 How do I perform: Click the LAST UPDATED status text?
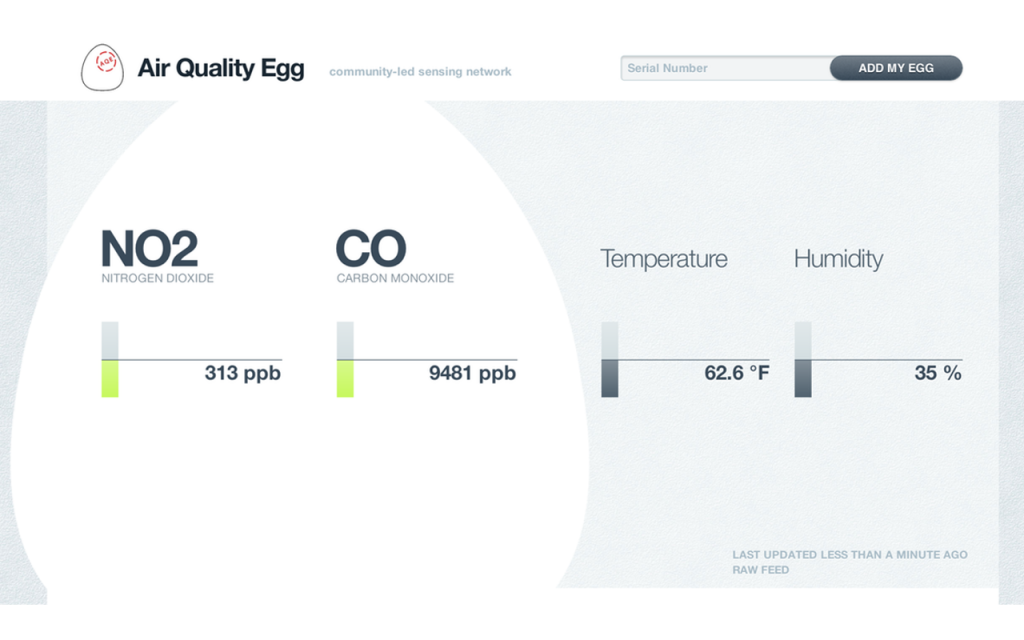coord(850,554)
